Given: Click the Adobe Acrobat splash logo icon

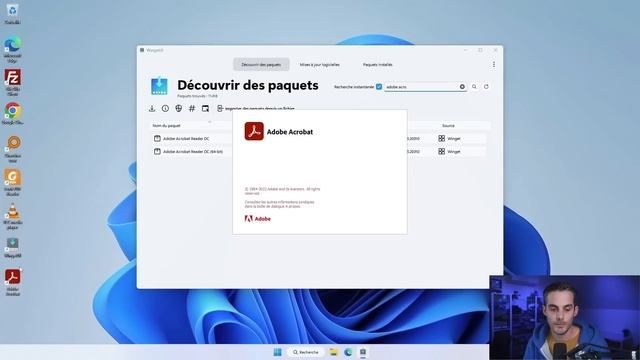Looking at the screenshot, I should point(254,131).
